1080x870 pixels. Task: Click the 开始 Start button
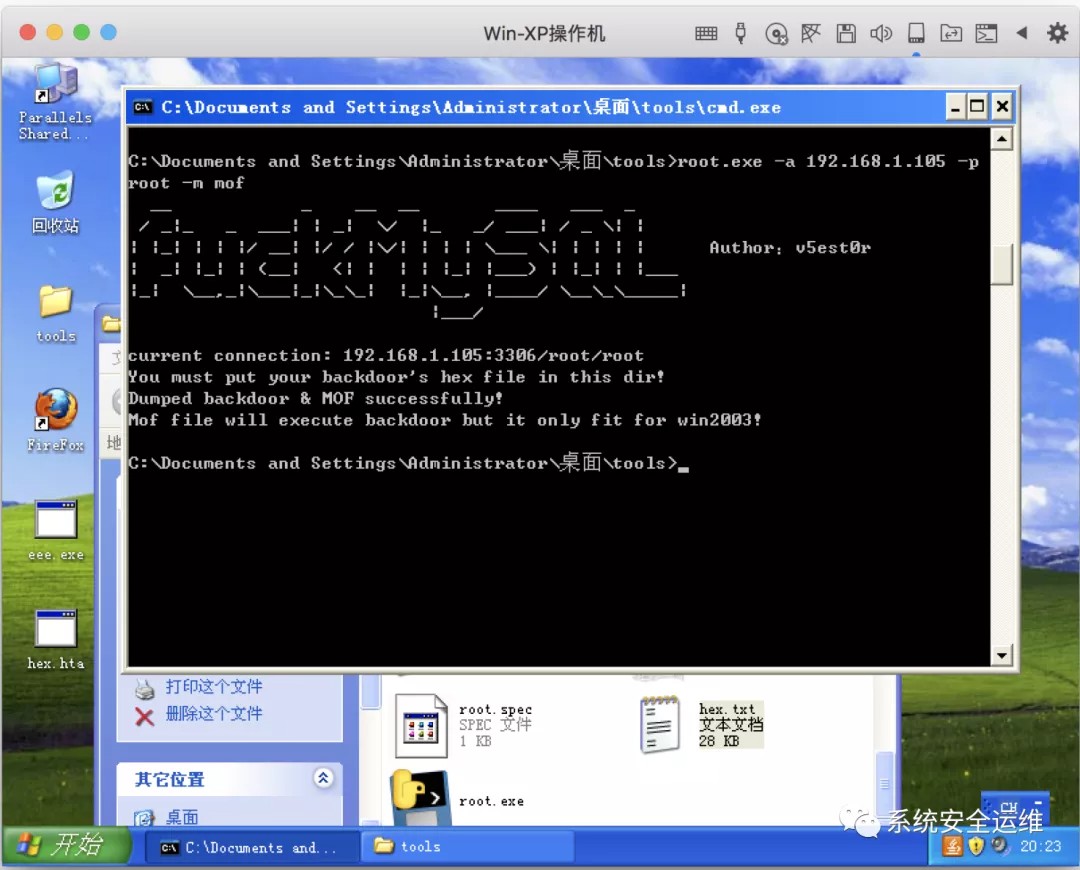65,845
